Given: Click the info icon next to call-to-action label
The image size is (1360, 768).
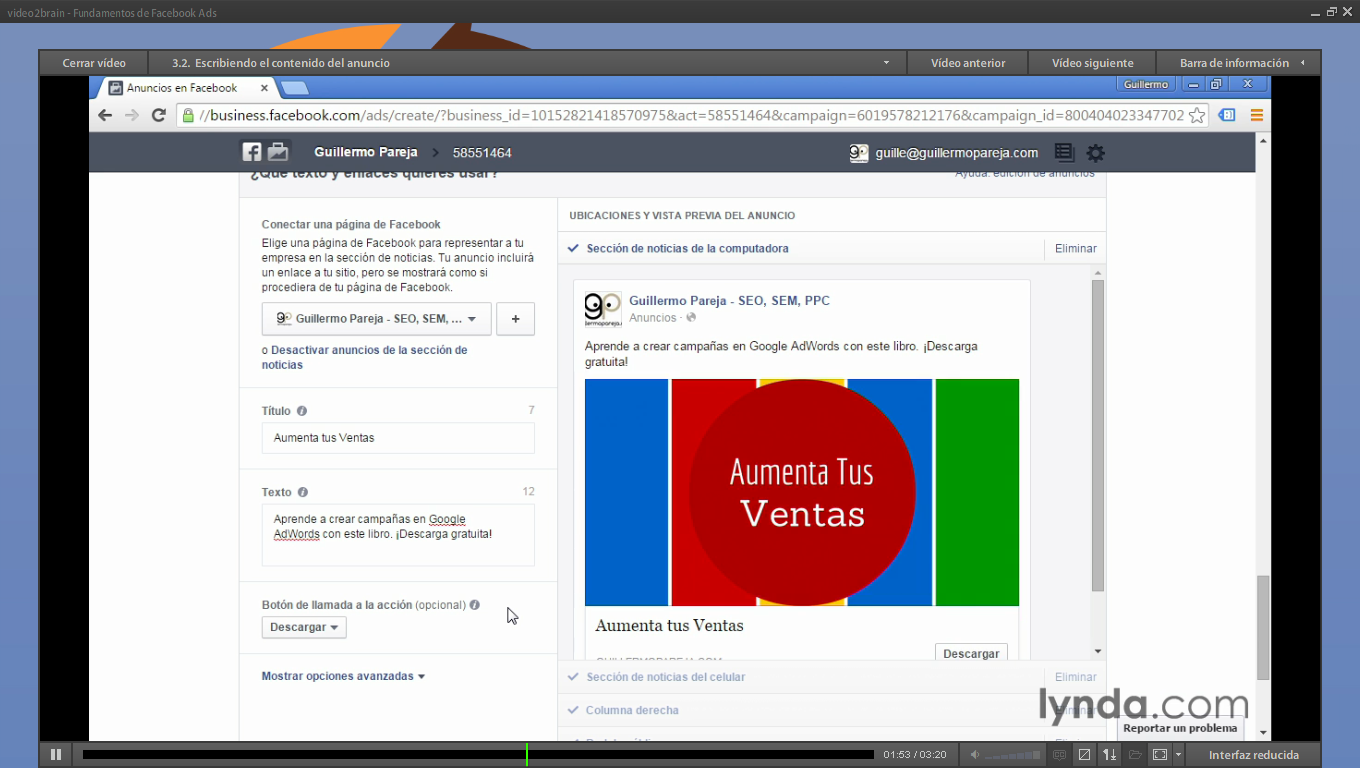Looking at the screenshot, I should tap(475, 605).
